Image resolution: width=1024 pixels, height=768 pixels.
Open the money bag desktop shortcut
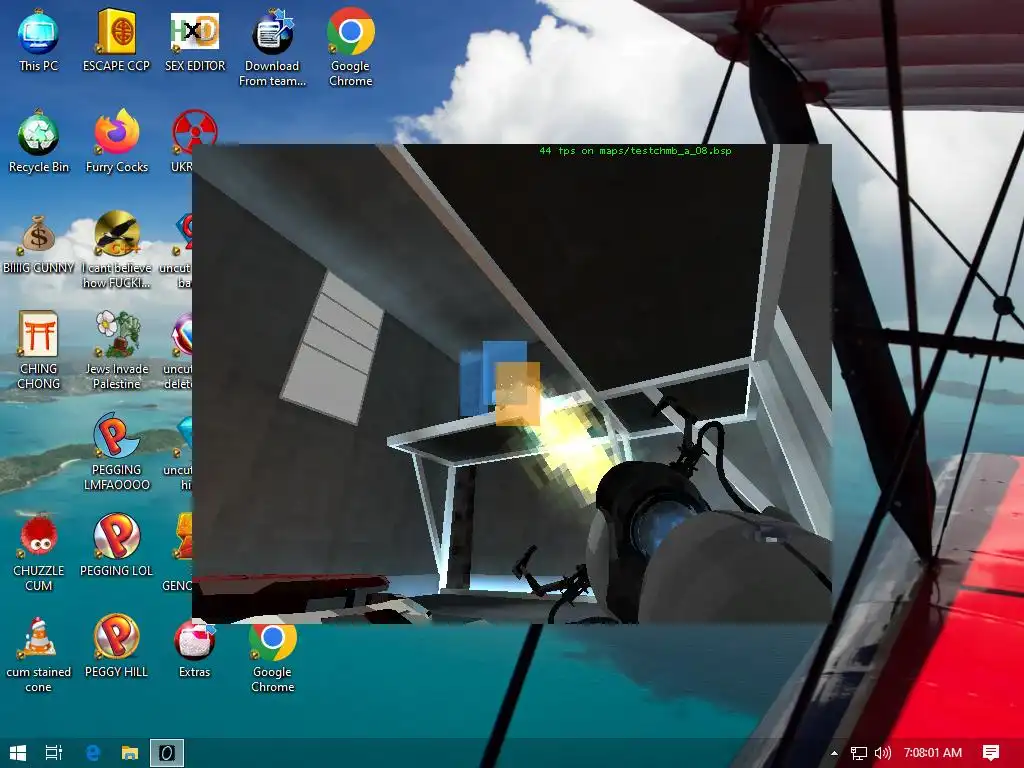[x=38, y=243]
